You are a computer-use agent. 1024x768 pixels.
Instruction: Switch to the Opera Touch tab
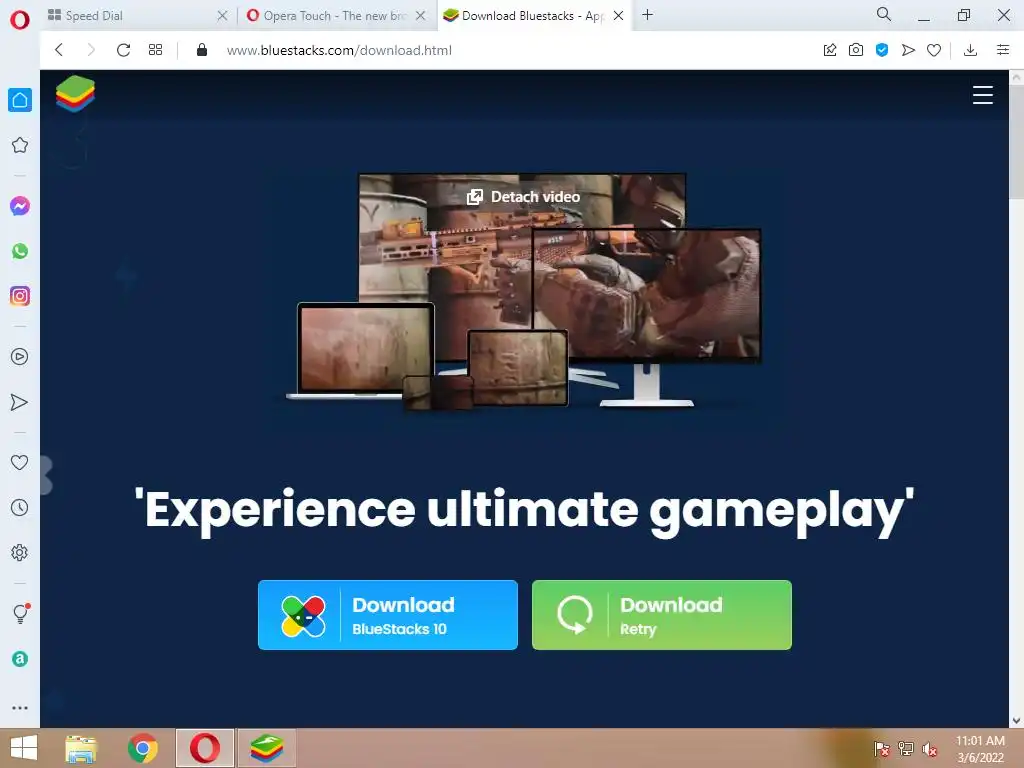click(336, 16)
